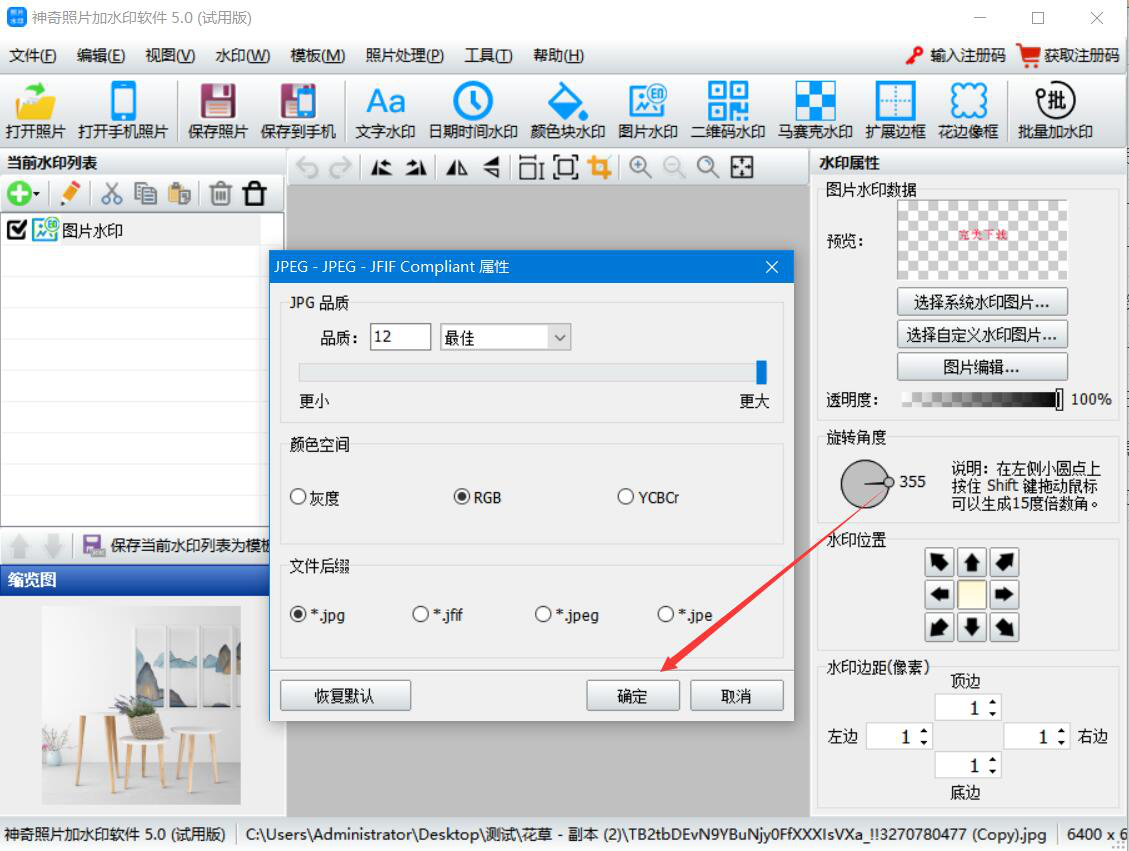Increase the 右边 margin spinner
This screenshot has width=1129, height=851.
[1061, 731]
